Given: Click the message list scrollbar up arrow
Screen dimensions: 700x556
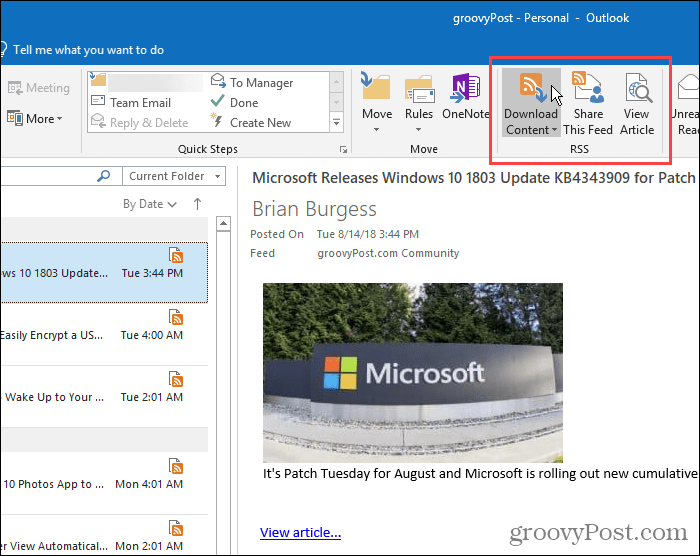Looking at the screenshot, I should point(223,223).
